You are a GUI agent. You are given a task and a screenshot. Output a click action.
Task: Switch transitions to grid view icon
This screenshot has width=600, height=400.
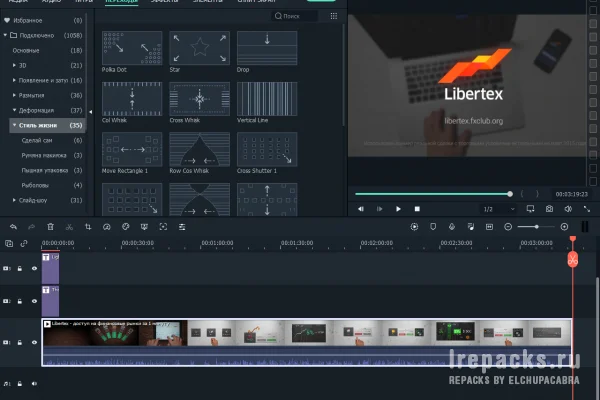click(x=331, y=17)
